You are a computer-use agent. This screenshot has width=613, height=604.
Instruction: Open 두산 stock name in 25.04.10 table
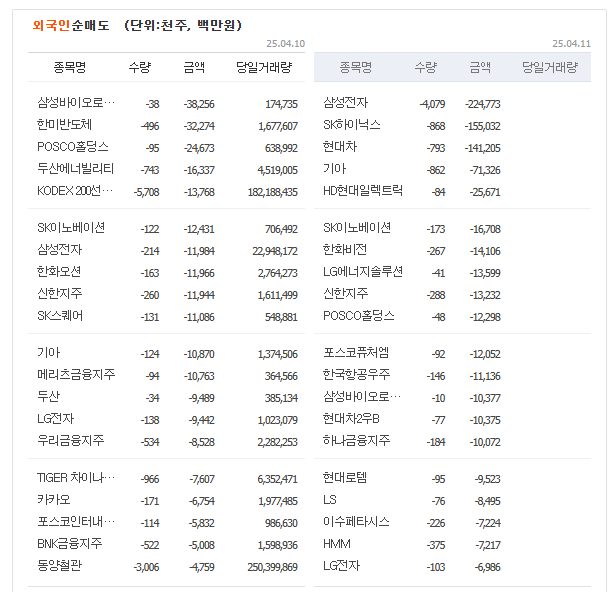(48, 396)
